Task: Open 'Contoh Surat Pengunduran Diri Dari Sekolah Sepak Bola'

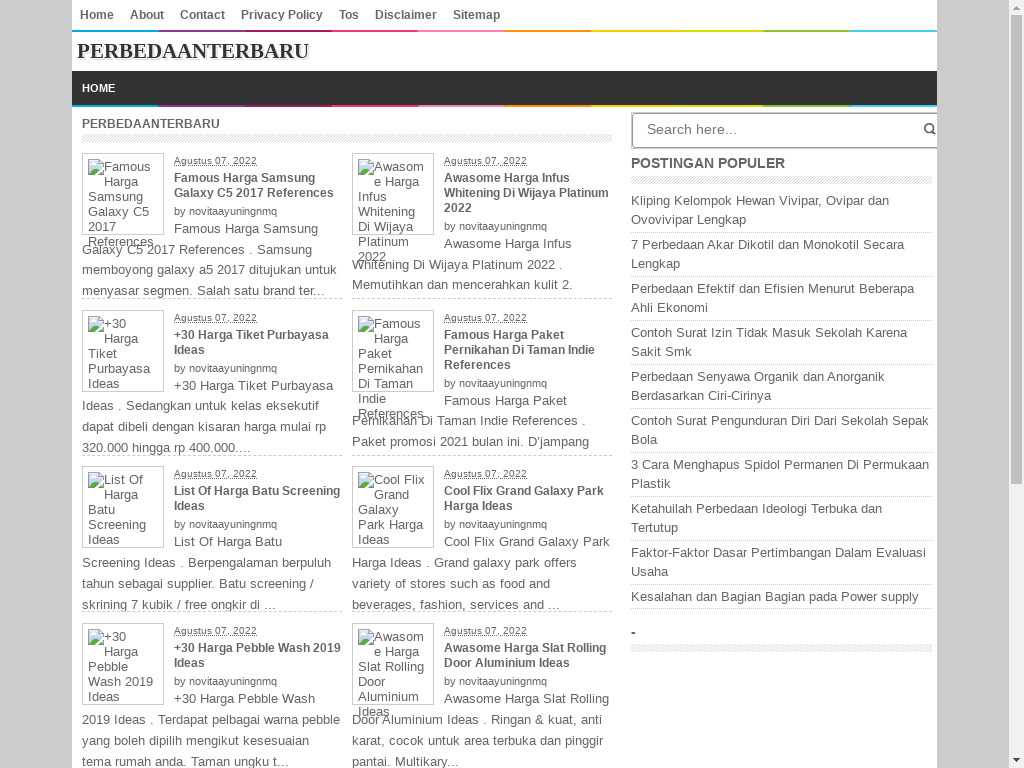Action: coord(780,430)
